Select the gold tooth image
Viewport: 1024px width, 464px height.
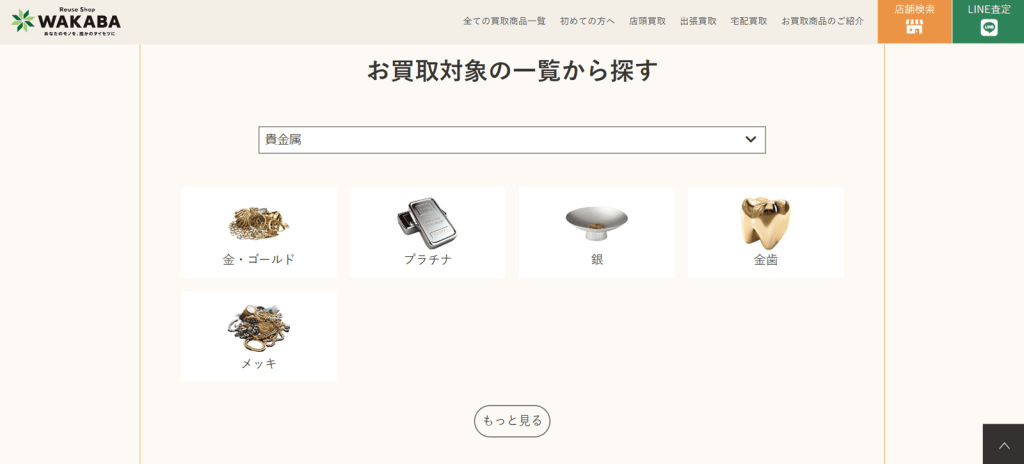coord(765,222)
